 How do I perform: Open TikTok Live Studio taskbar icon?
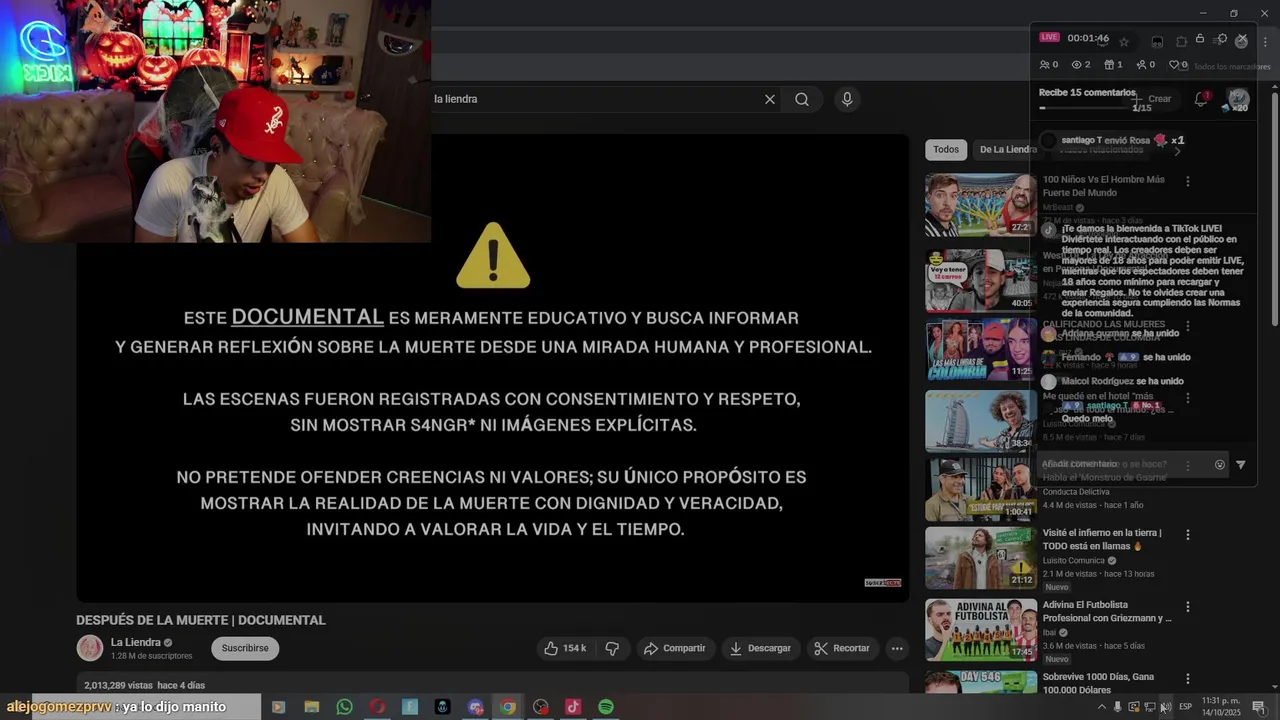coord(573,707)
